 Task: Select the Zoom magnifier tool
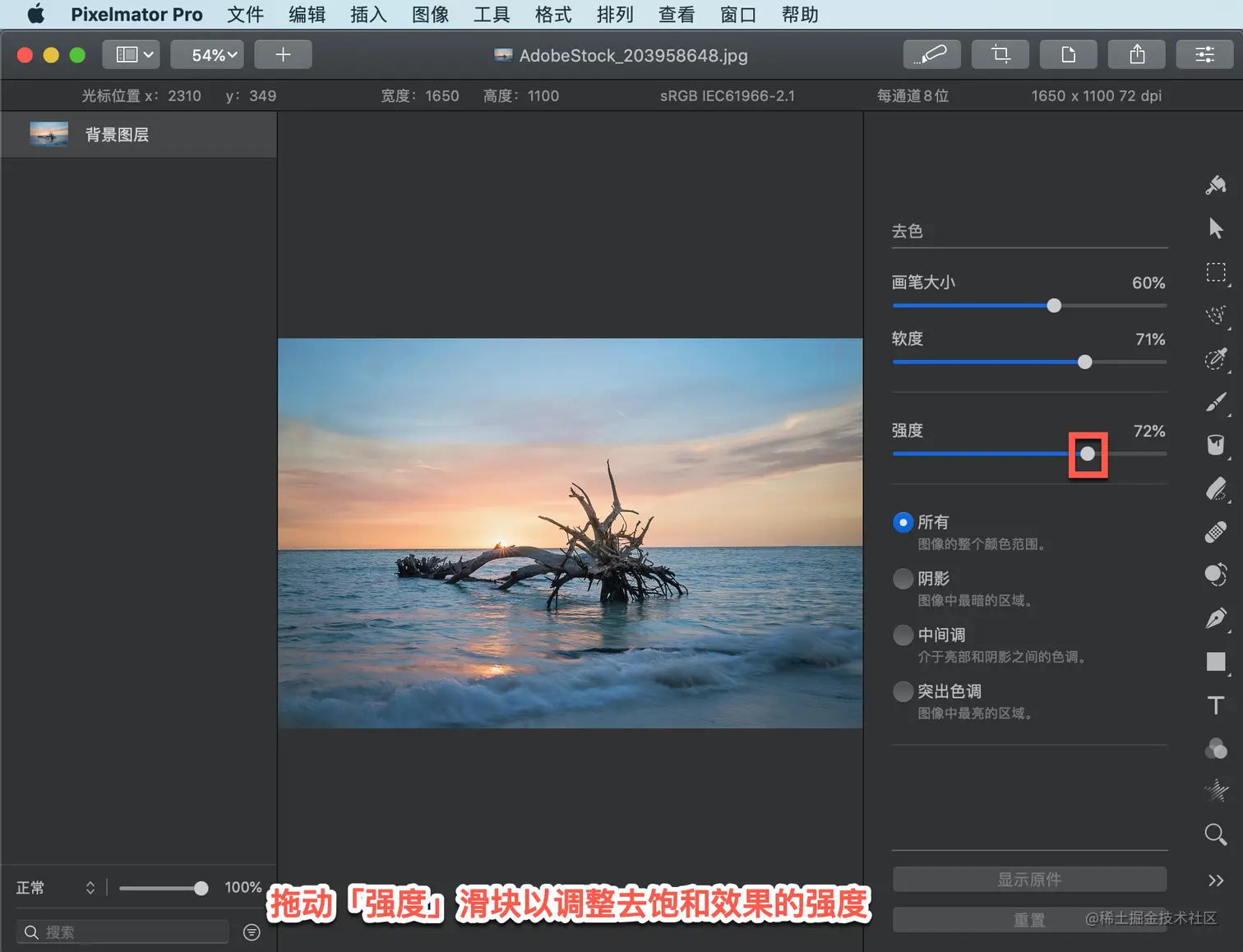coord(1216,834)
